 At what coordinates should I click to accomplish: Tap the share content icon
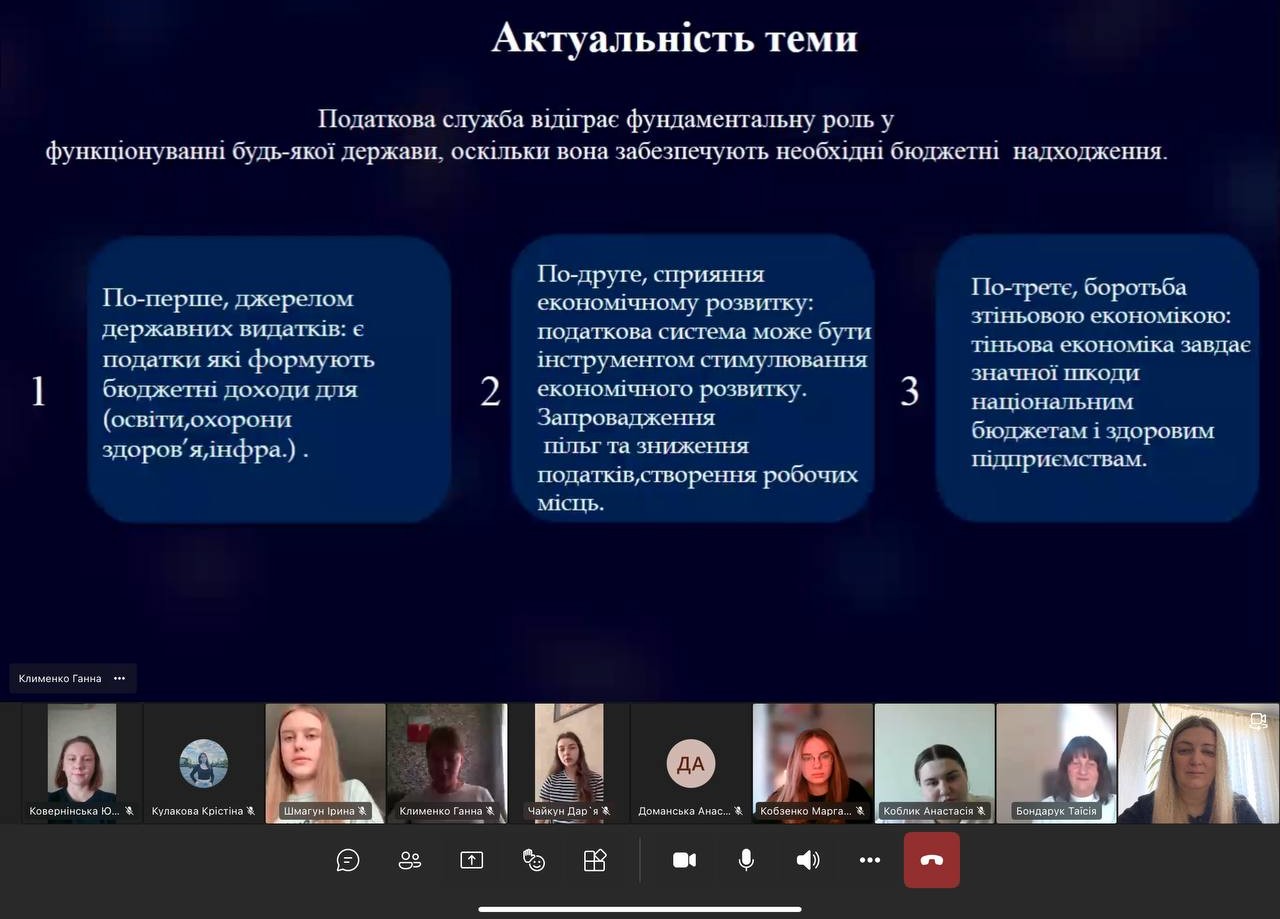click(471, 860)
